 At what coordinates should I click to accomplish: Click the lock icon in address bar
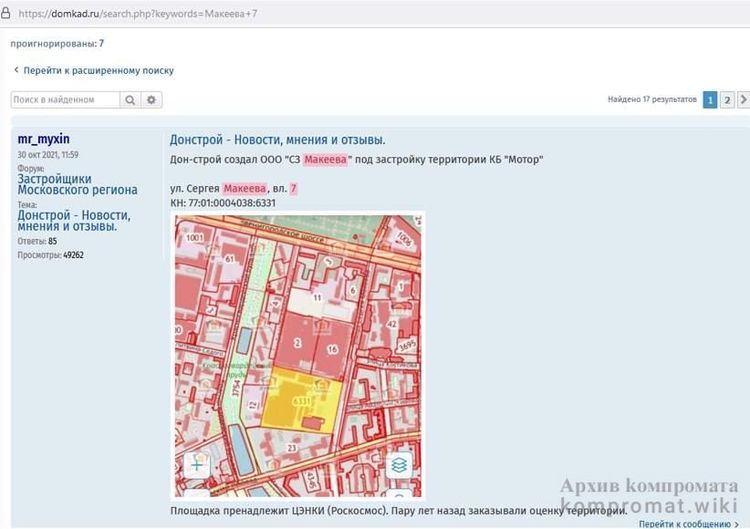click(5, 13)
